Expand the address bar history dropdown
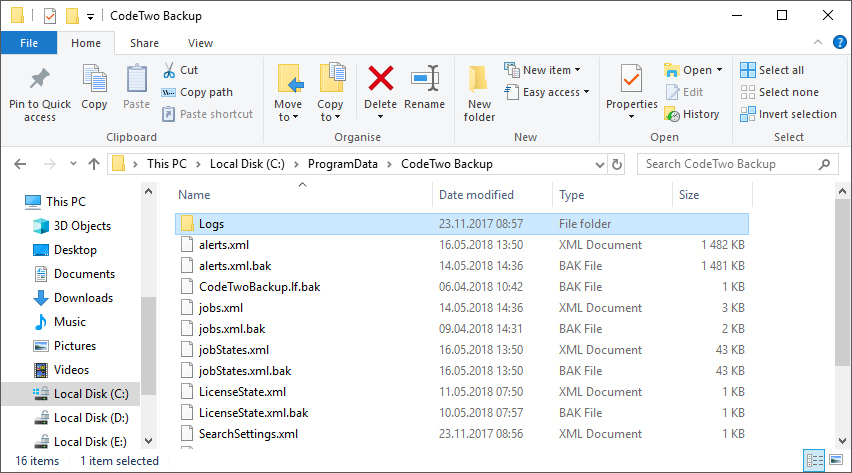 click(599, 164)
